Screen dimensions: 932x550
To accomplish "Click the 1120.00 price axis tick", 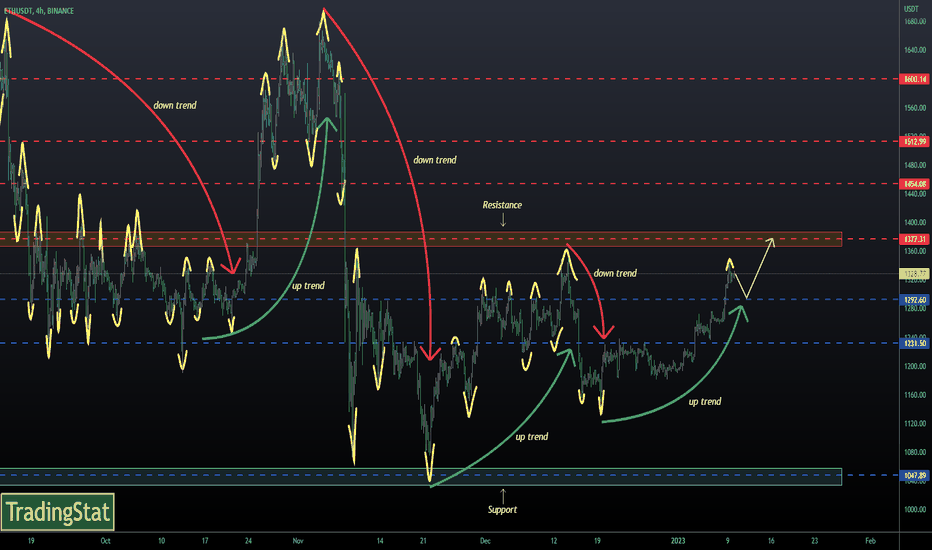I will (915, 423).
